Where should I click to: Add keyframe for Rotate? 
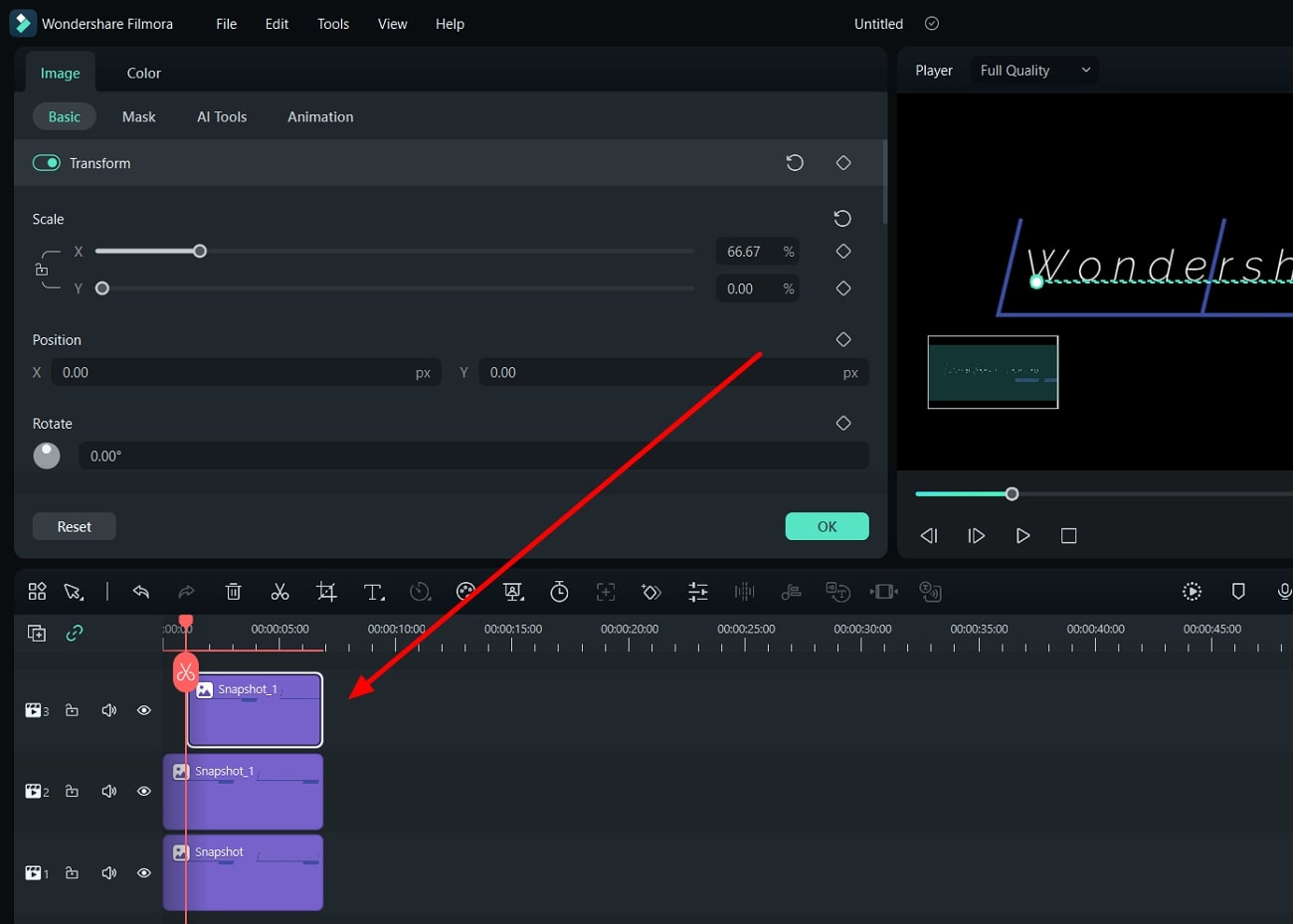843,424
